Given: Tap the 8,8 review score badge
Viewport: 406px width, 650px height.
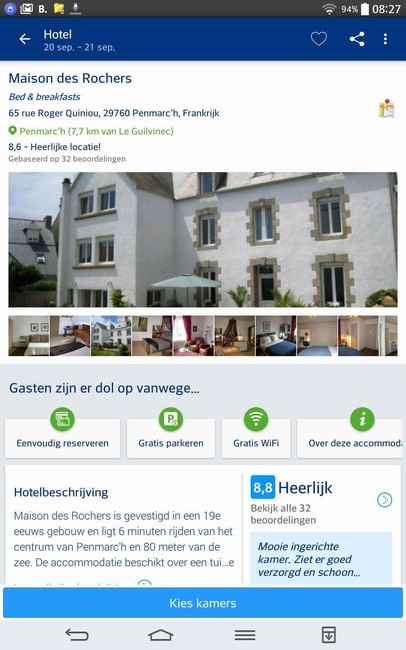Looking at the screenshot, I should [263, 488].
